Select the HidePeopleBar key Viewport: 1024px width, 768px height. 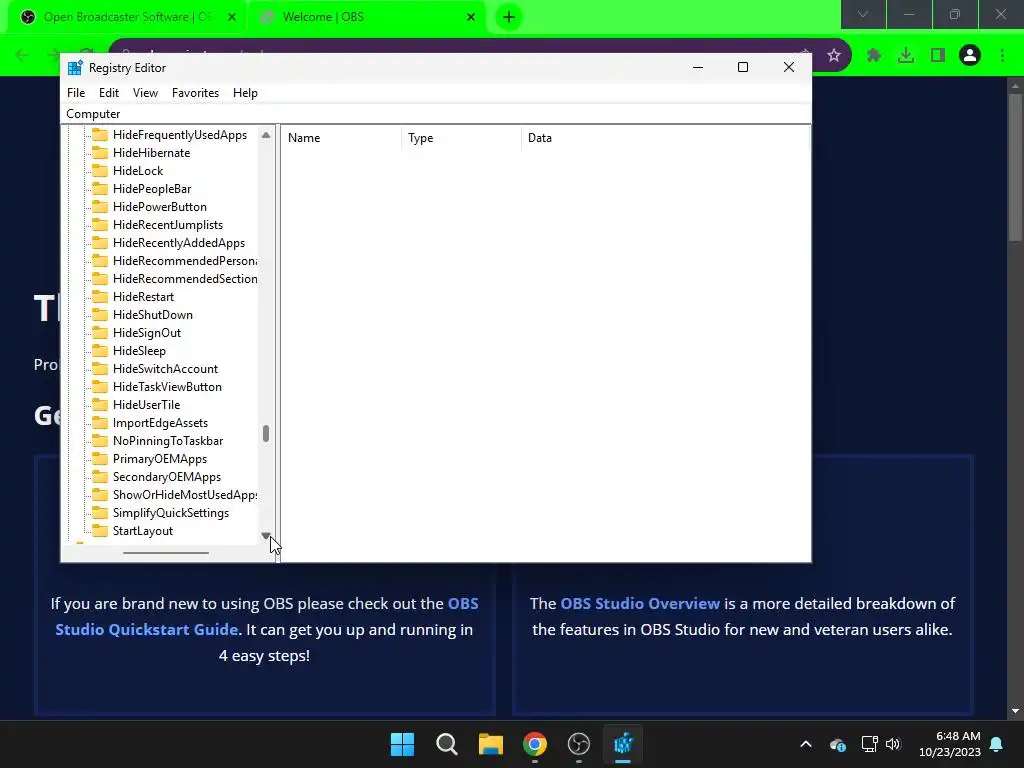[152, 189]
